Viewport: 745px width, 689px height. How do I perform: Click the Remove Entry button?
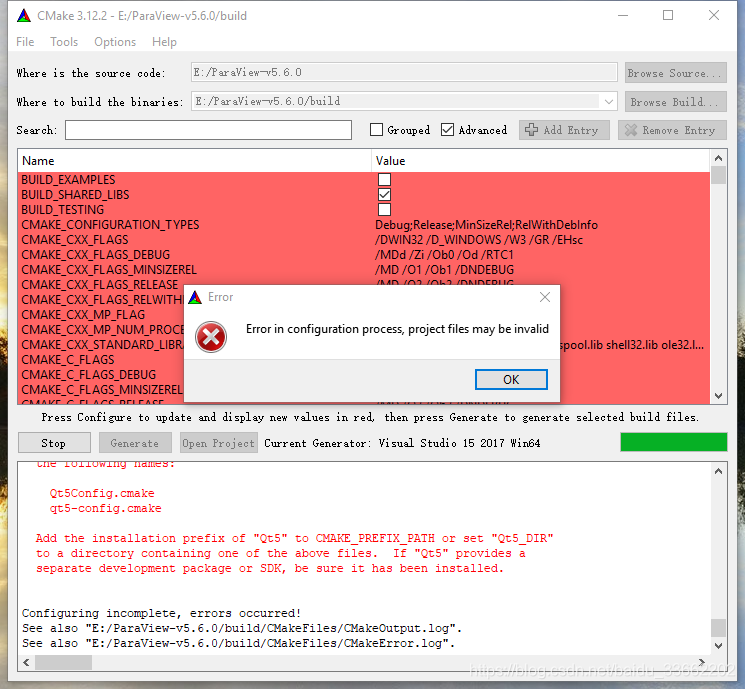(672, 130)
